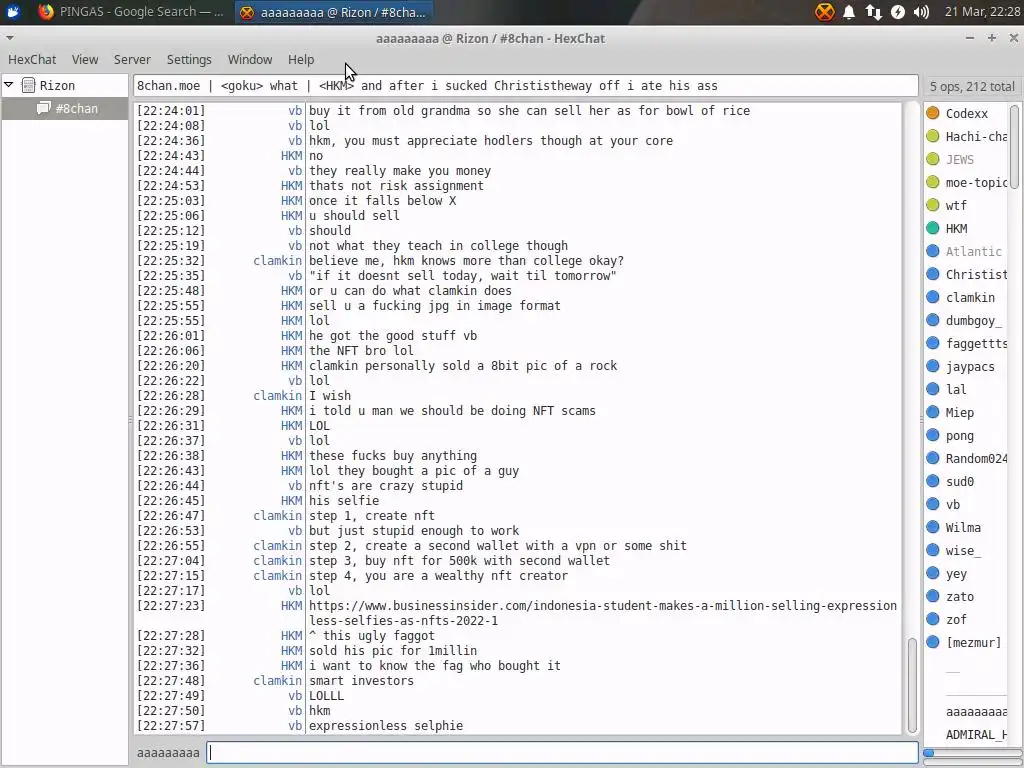Switch to Firefox PINGAS Google Search window

[131, 12]
